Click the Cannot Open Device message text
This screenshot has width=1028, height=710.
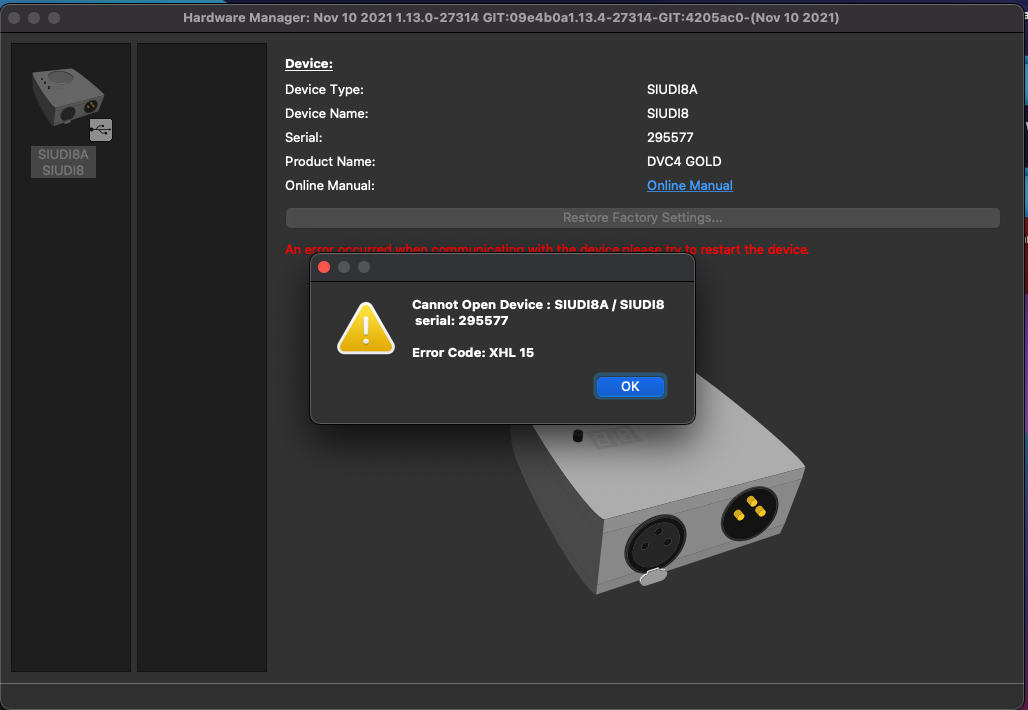coord(538,312)
